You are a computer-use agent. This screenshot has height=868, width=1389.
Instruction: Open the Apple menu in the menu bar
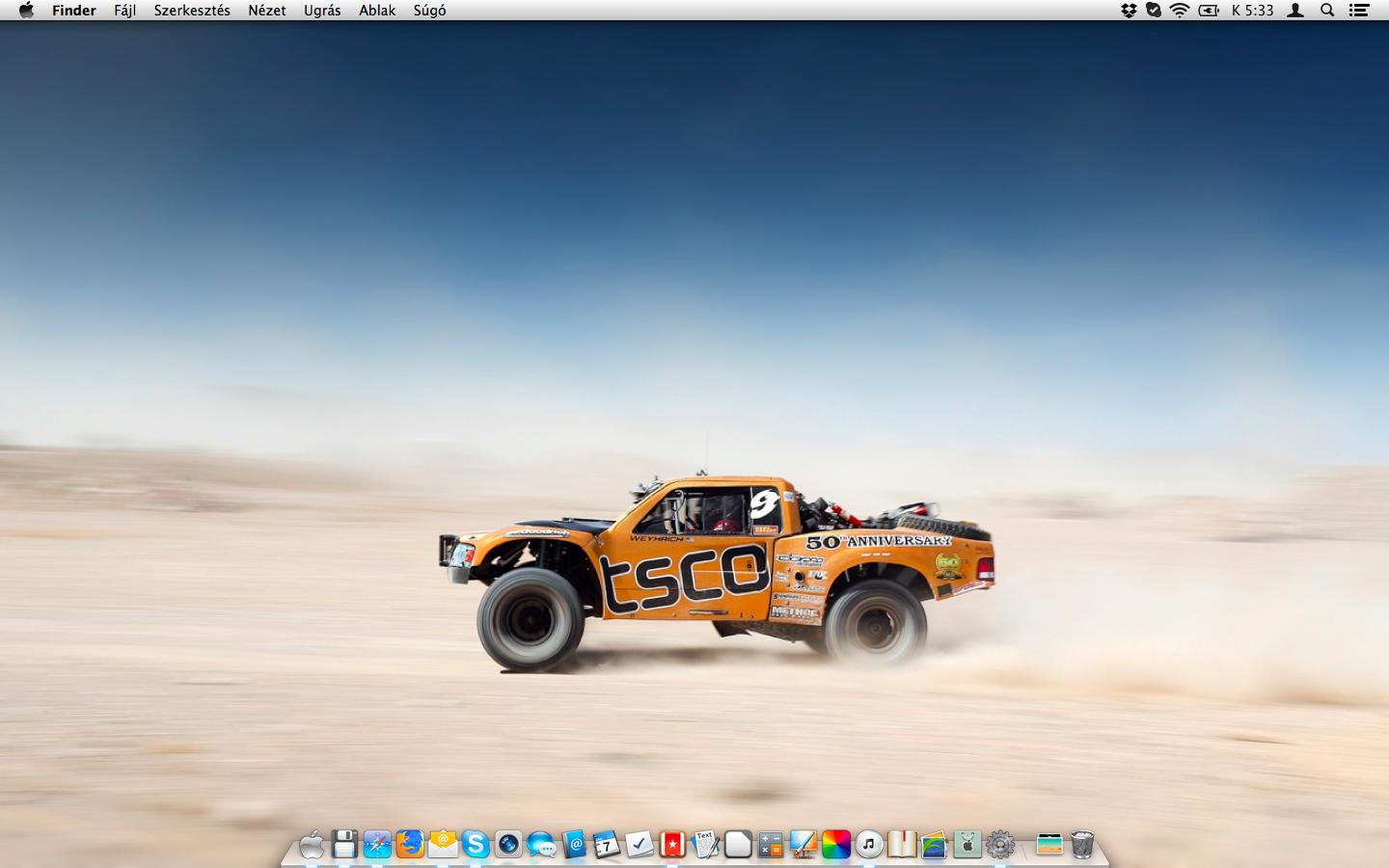(x=26, y=11)
